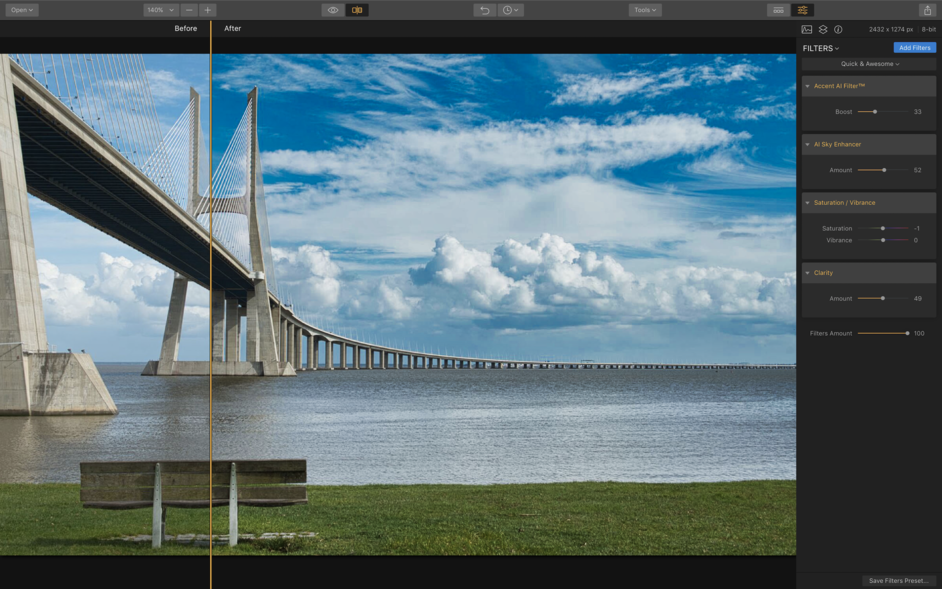Show the histogram panel icon
The image size is (942, 589).
click(x=808, y=29)
